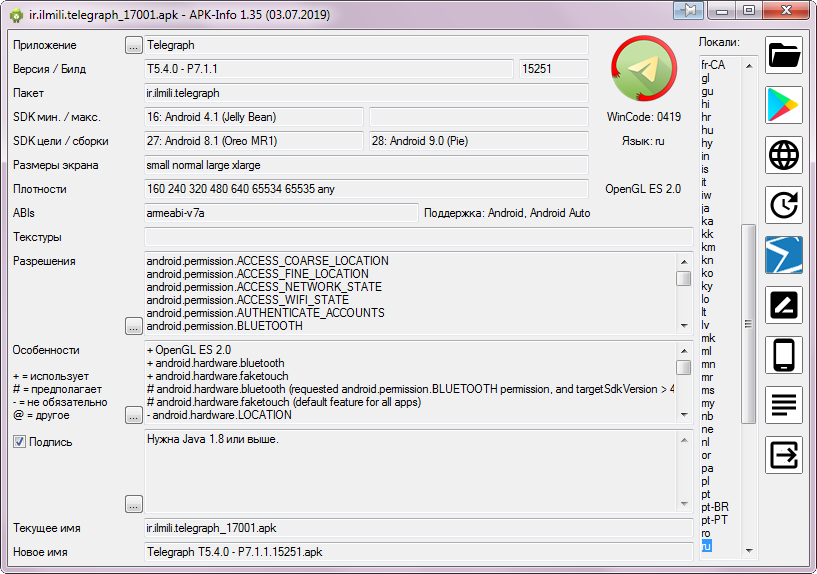Click the features list scroll up arrow

tap(684, 351)
